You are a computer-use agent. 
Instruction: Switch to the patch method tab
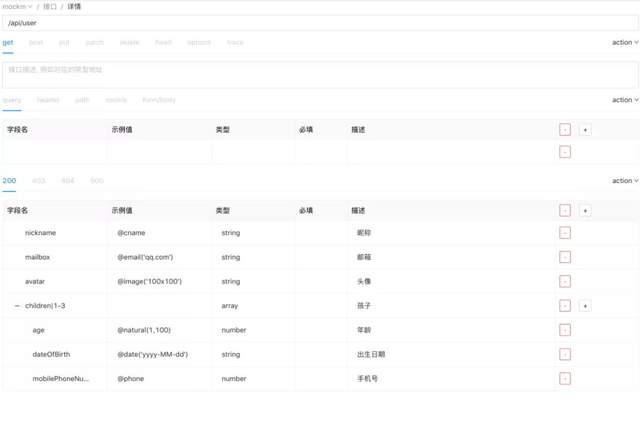click(94, 42)
